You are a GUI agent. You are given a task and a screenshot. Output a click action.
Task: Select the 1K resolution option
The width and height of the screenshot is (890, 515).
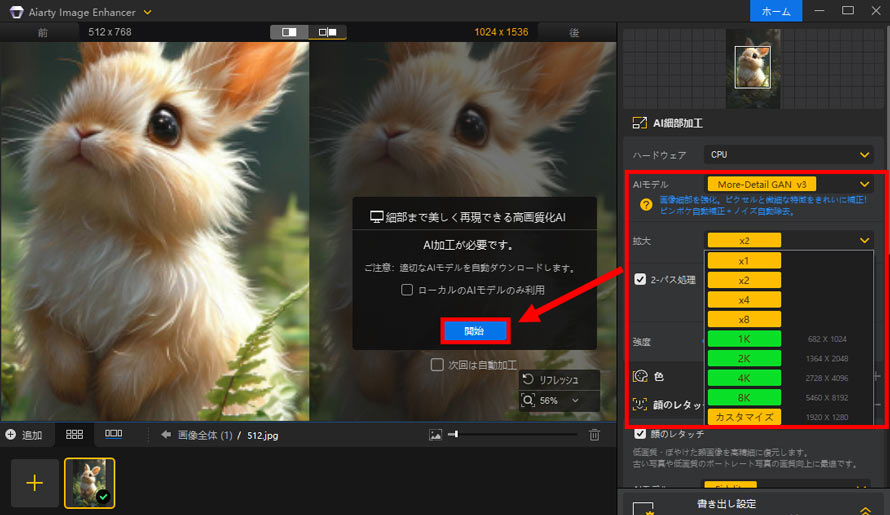tap(744, 339)
